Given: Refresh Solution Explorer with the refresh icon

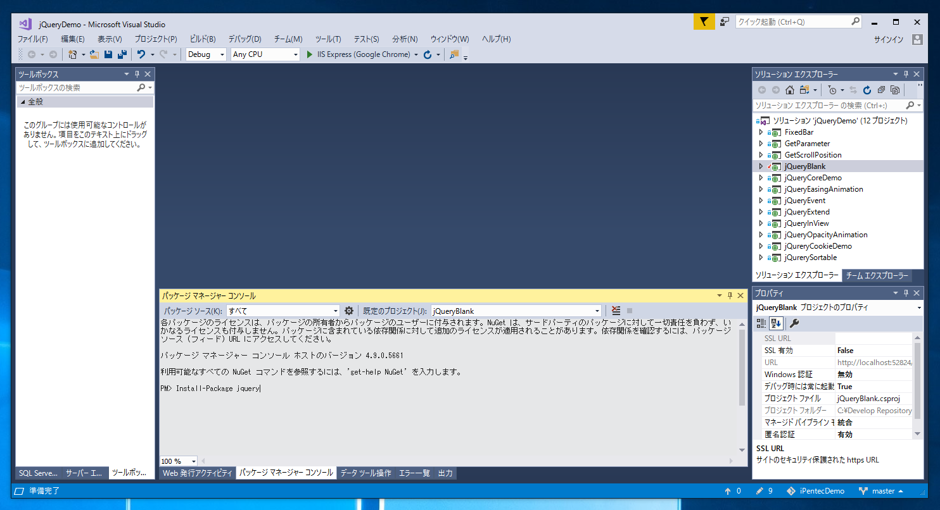Looking at the screenshot, I should (867, 90).
